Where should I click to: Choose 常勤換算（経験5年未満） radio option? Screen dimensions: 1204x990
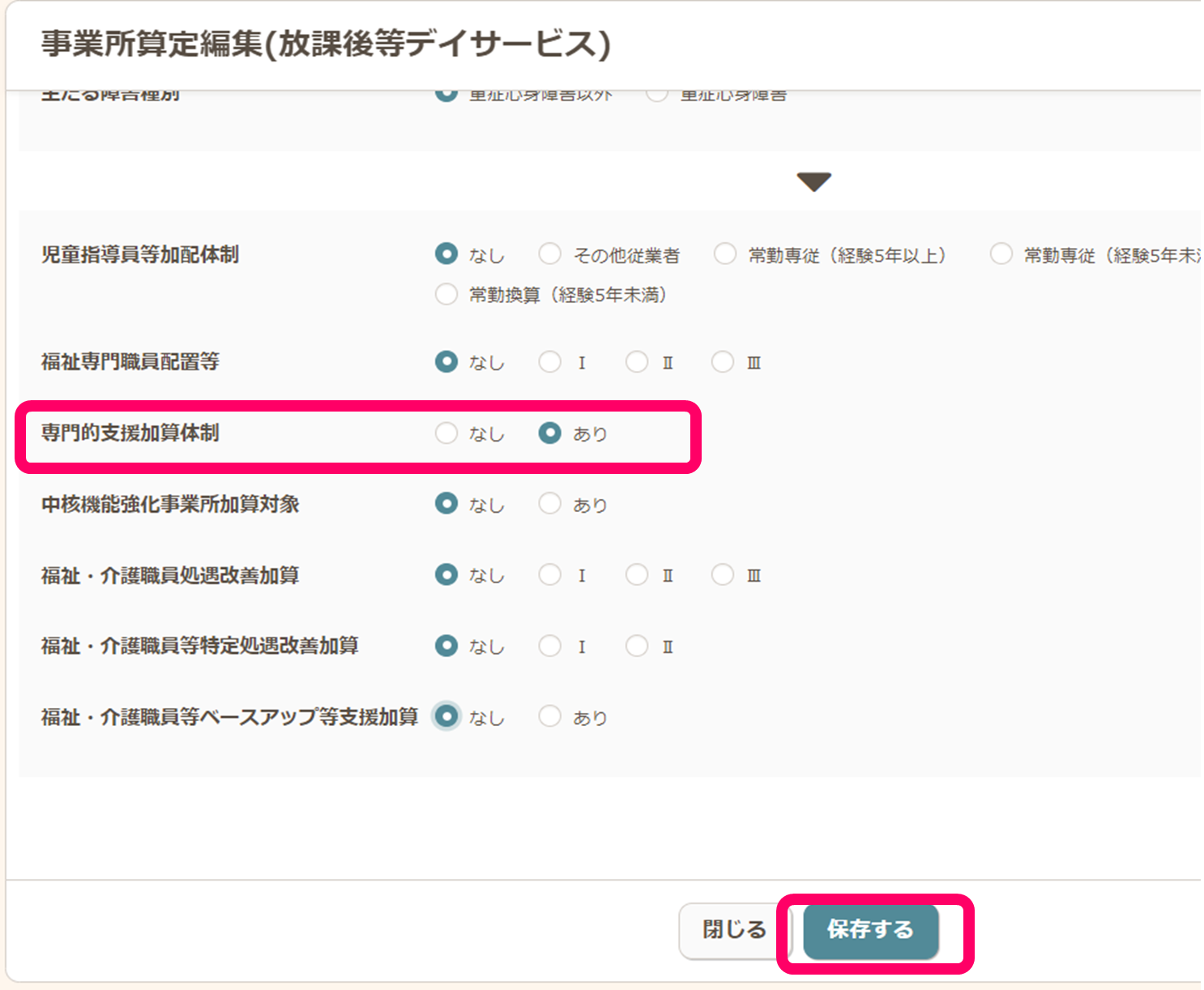click(446, 294)
